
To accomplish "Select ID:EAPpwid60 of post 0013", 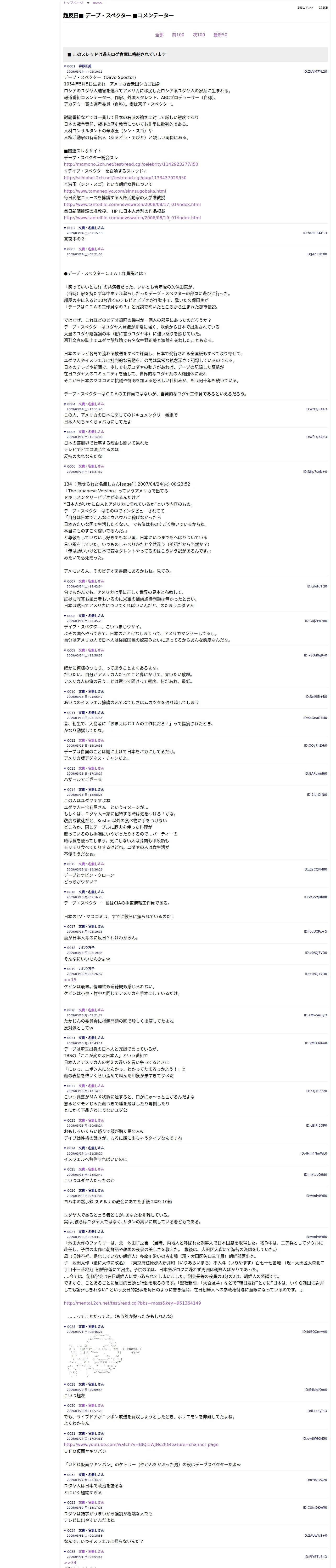I will pos(316,774).
